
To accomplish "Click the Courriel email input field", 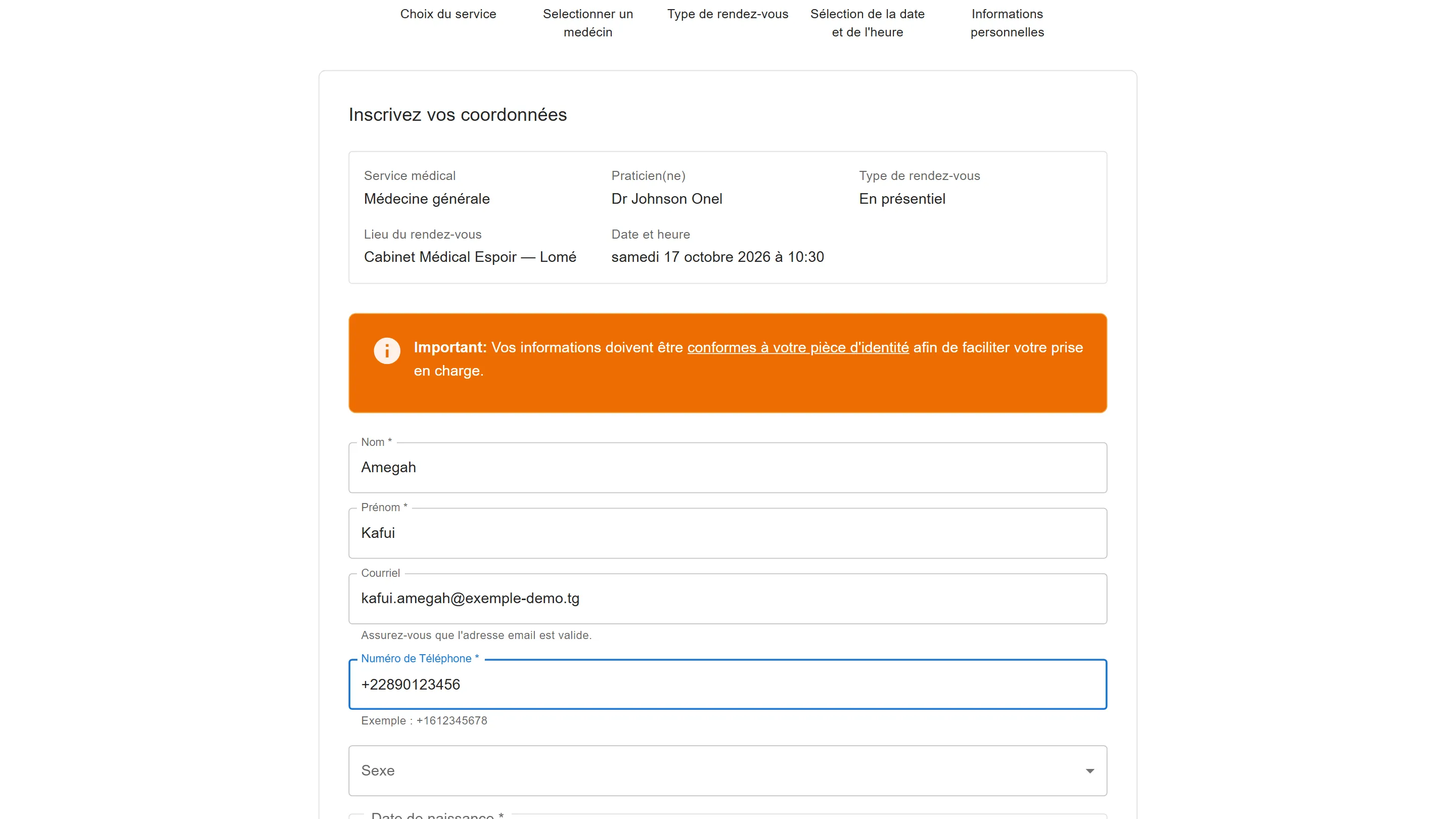I will [x=727, y=599].
